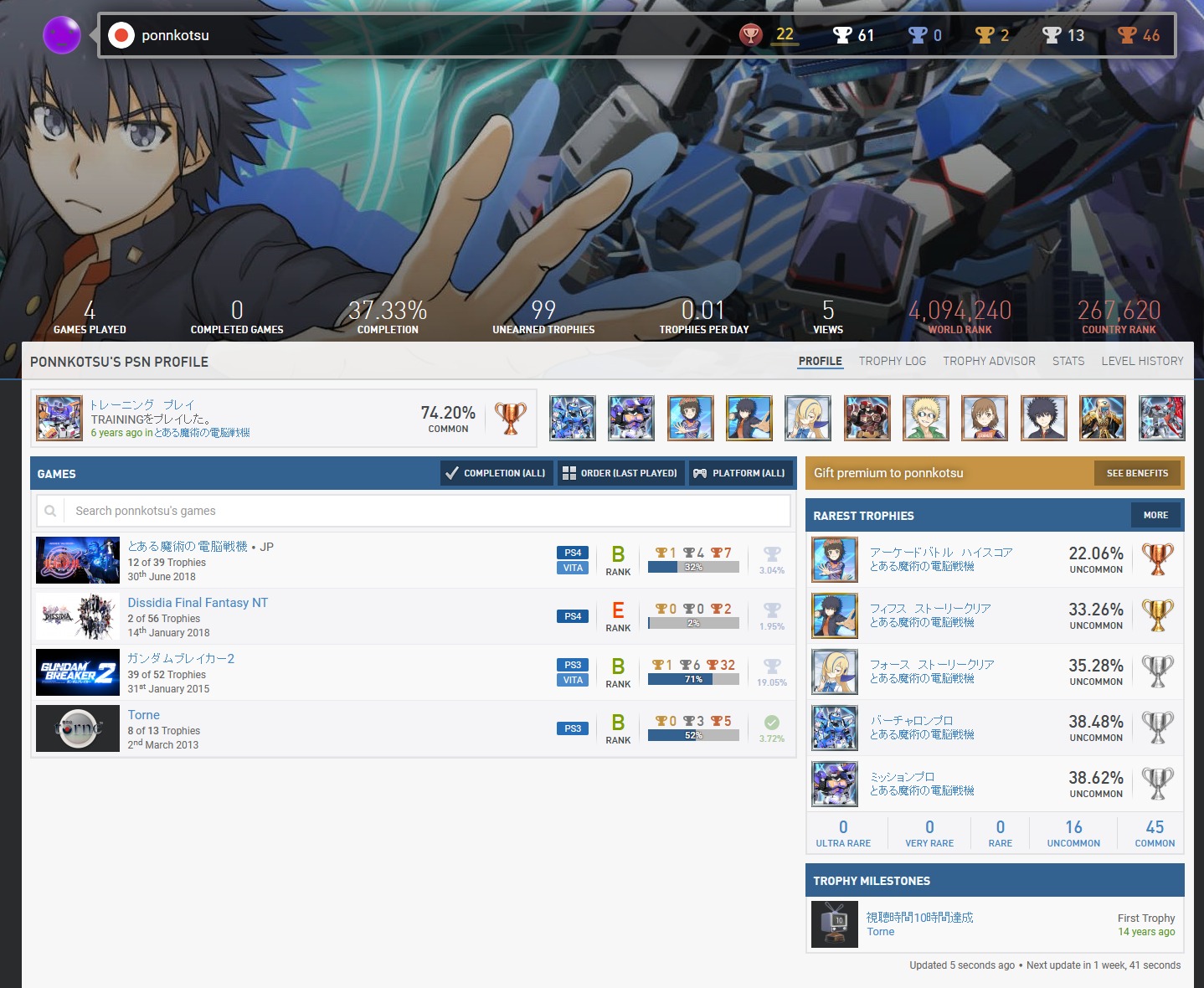Open the first recent trophy thumbnail in the strip

(x=573, y=418)
